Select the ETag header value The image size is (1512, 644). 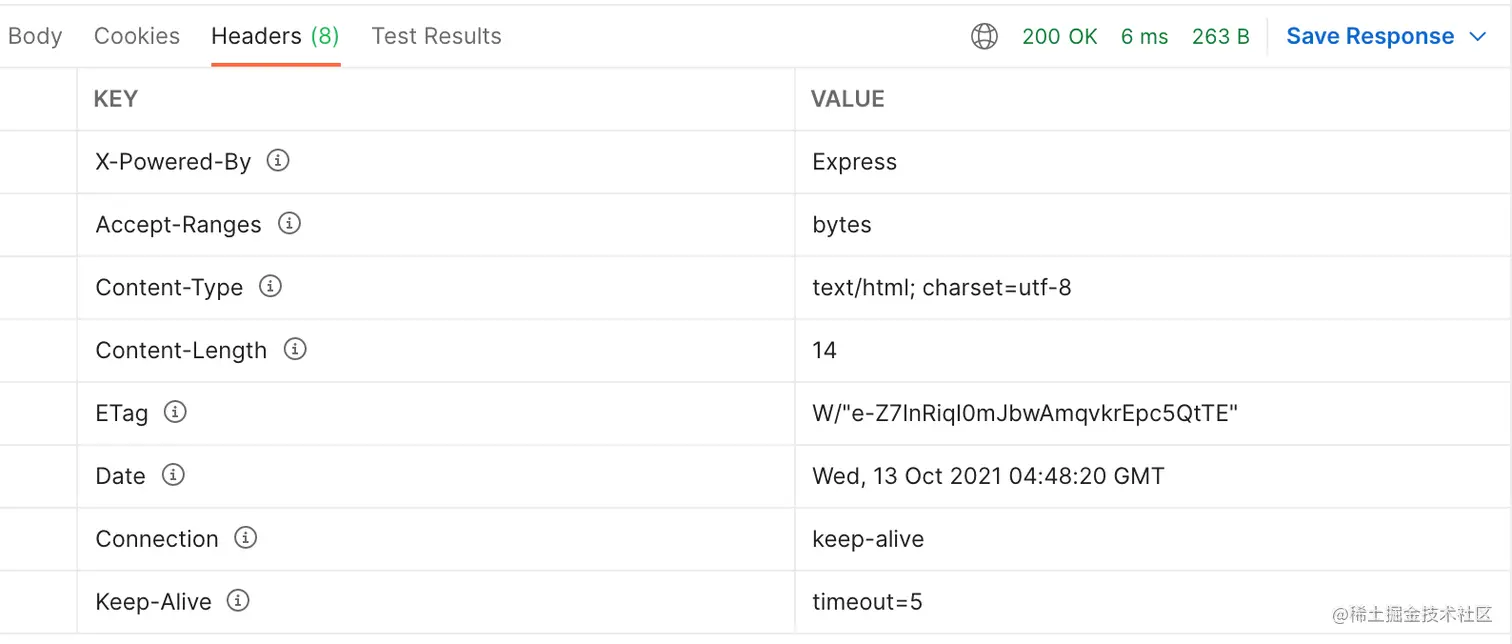(x=1025, y=413)
